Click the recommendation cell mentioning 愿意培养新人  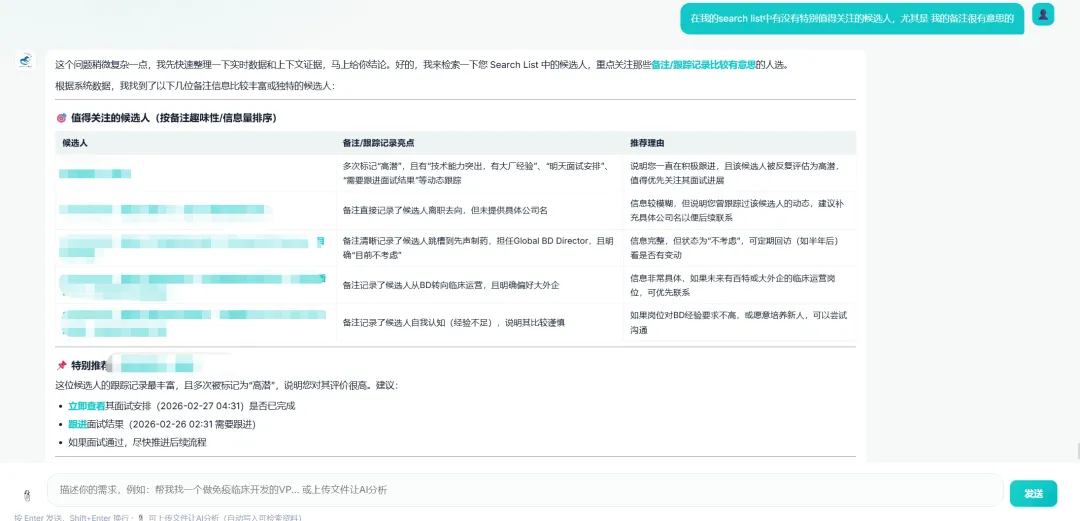(738, 323)
